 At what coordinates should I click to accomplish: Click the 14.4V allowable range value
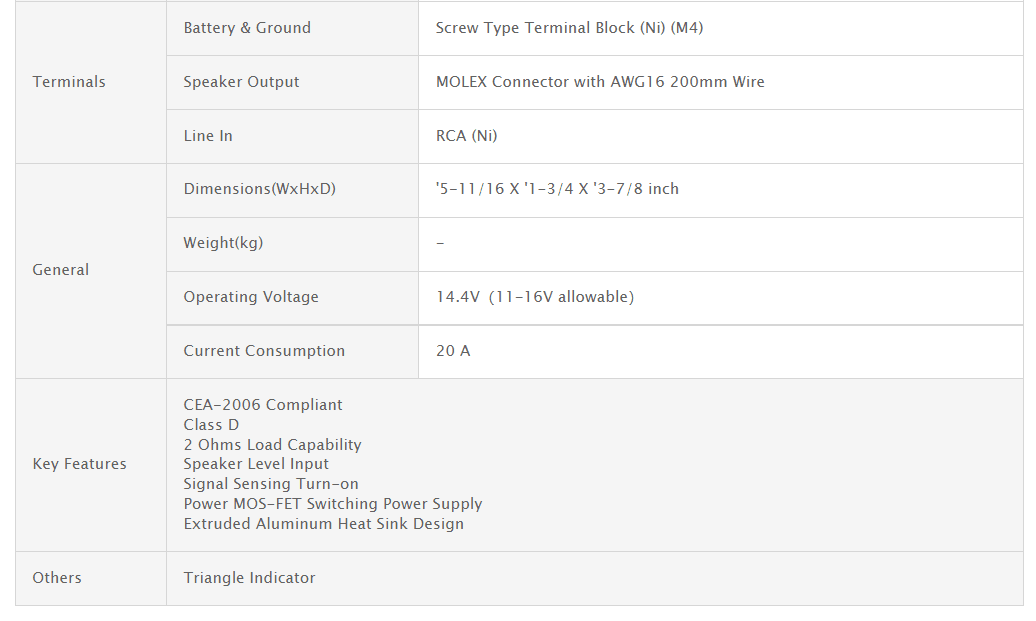click(x=534, y=297)
